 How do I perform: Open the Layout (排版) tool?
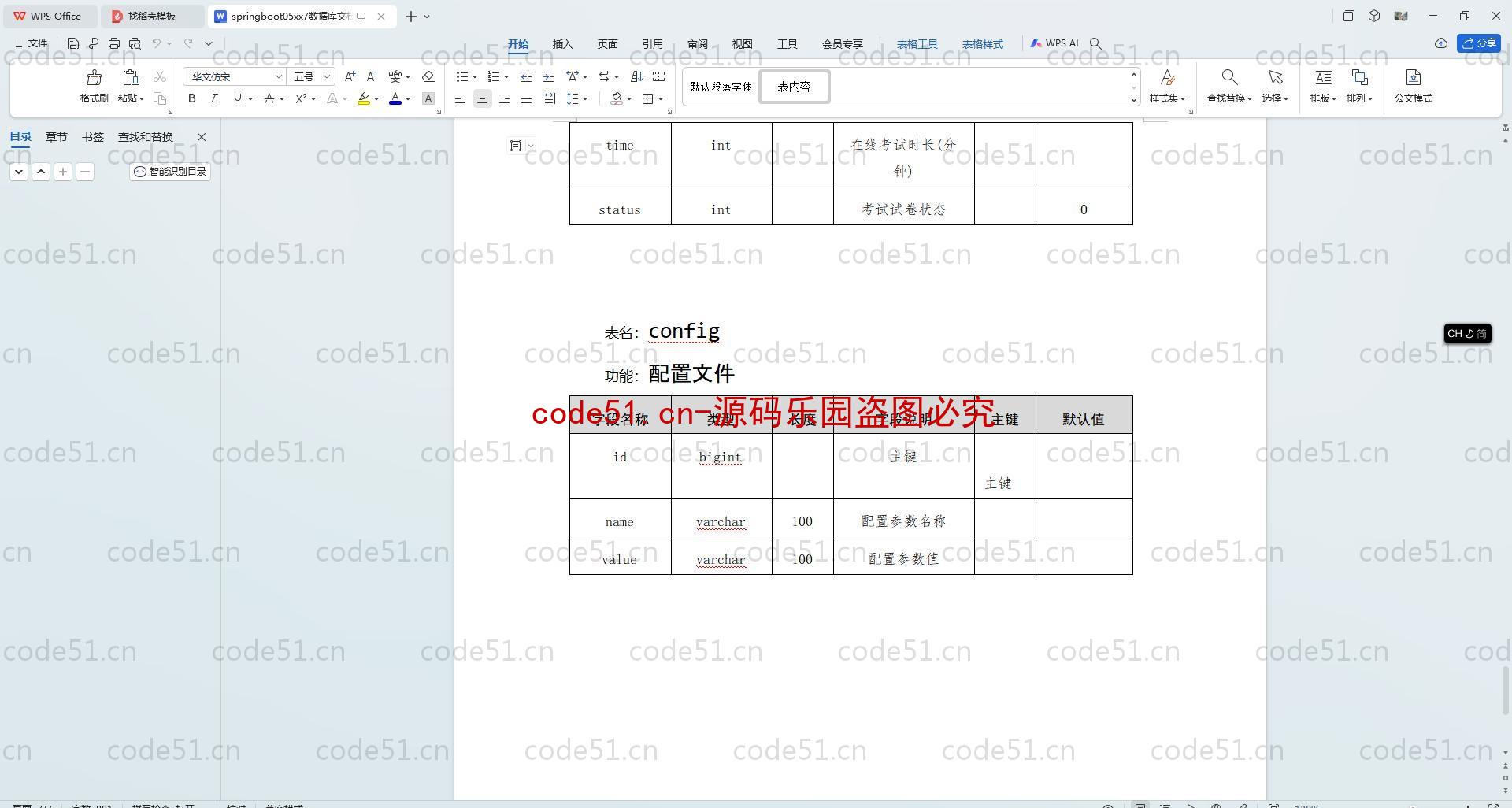(x=1323, y=85)
